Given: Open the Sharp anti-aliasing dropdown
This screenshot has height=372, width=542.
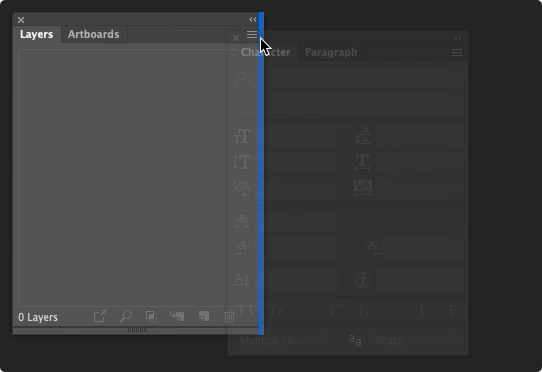Looking at the screenshot, I should pyautogui.click(x=417, y=340).
